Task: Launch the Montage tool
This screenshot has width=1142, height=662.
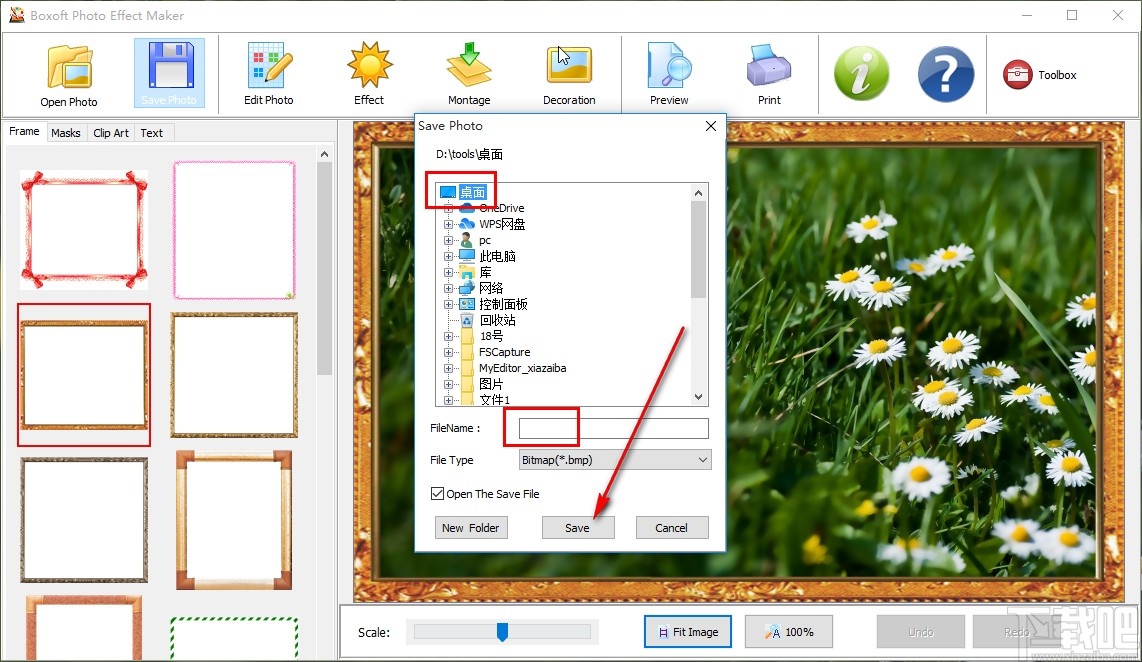Action: point(469,74)
